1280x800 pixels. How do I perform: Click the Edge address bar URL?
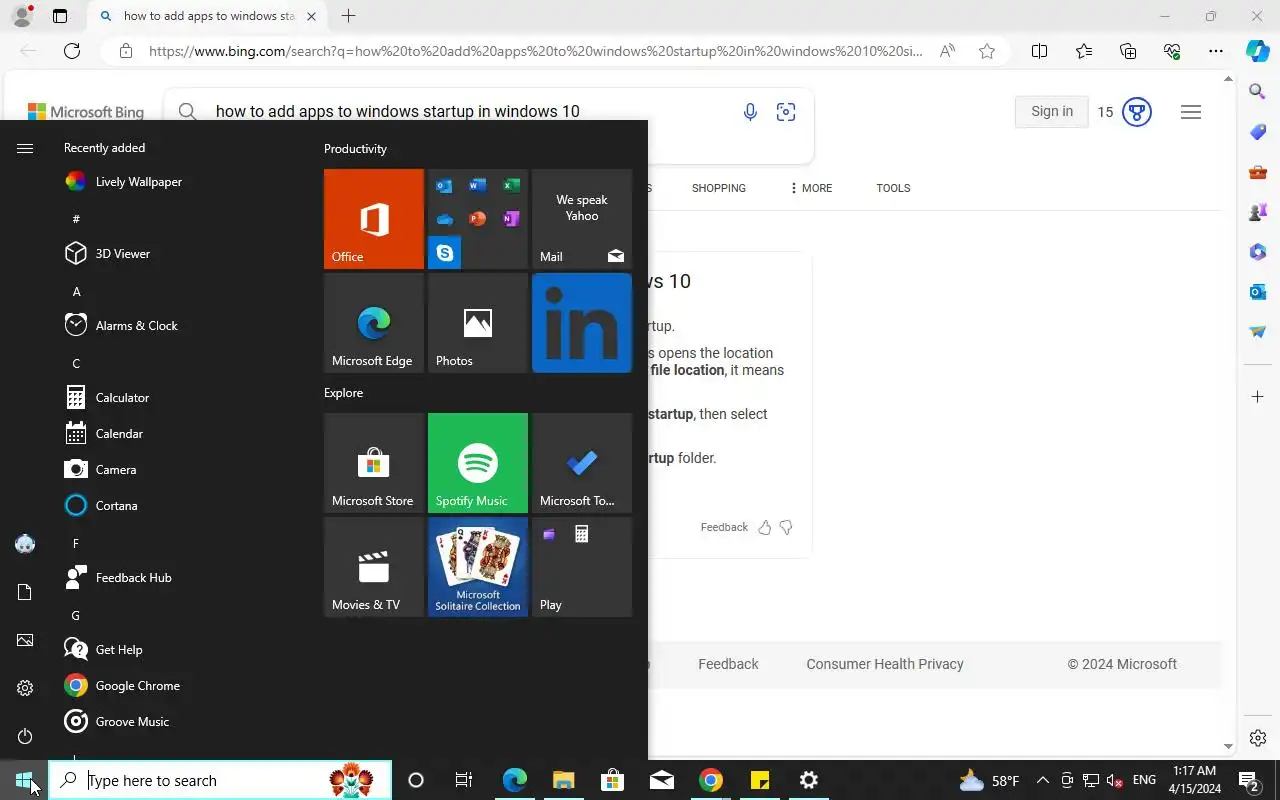pyautogui.click(x=535, y=51)
